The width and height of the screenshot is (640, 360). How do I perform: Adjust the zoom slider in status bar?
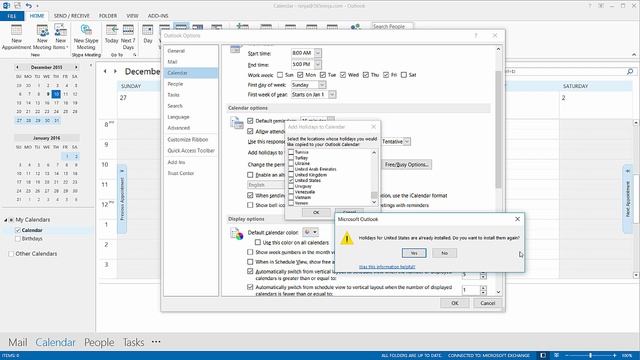[590, 356]
